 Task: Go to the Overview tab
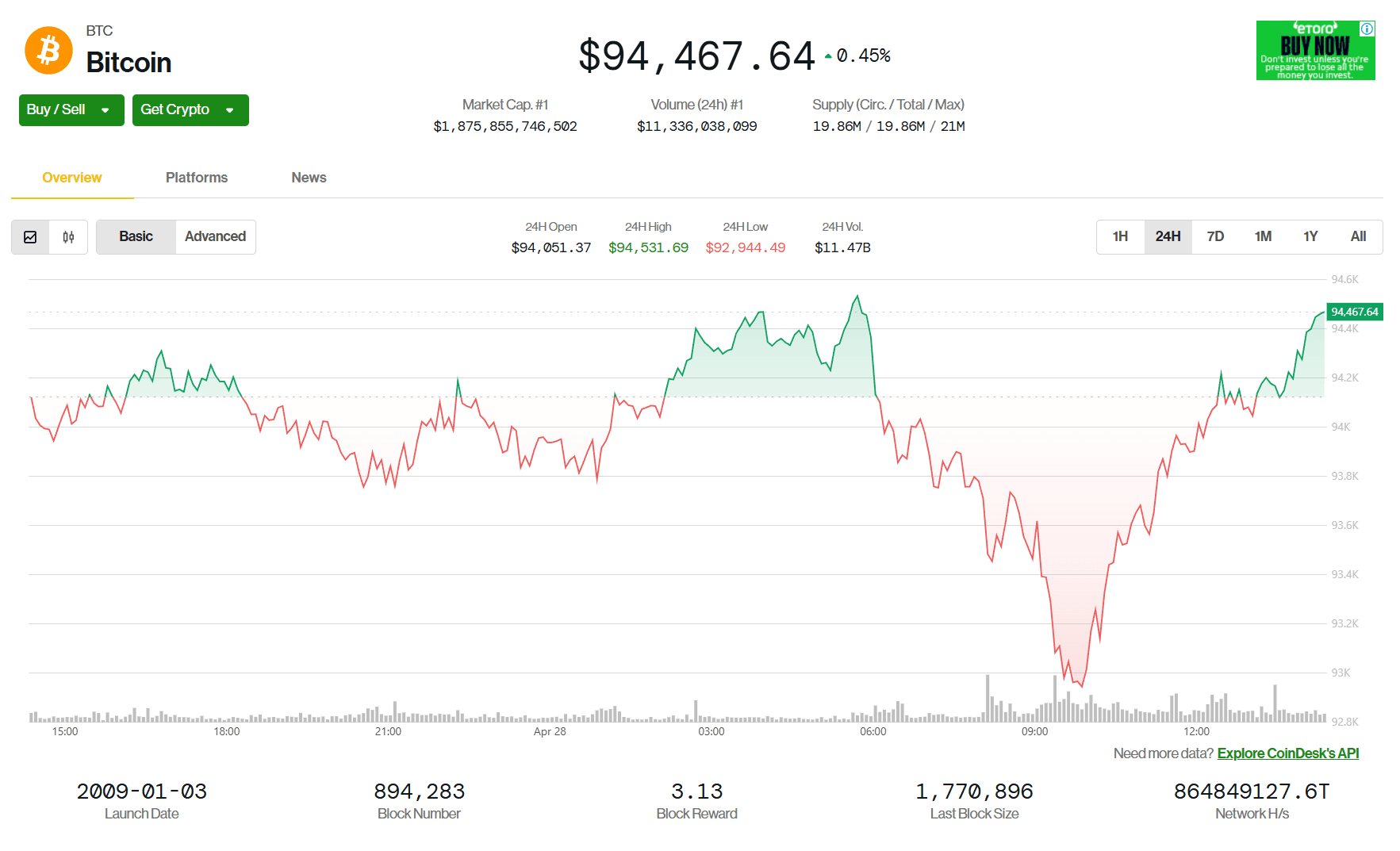[72, 178]
